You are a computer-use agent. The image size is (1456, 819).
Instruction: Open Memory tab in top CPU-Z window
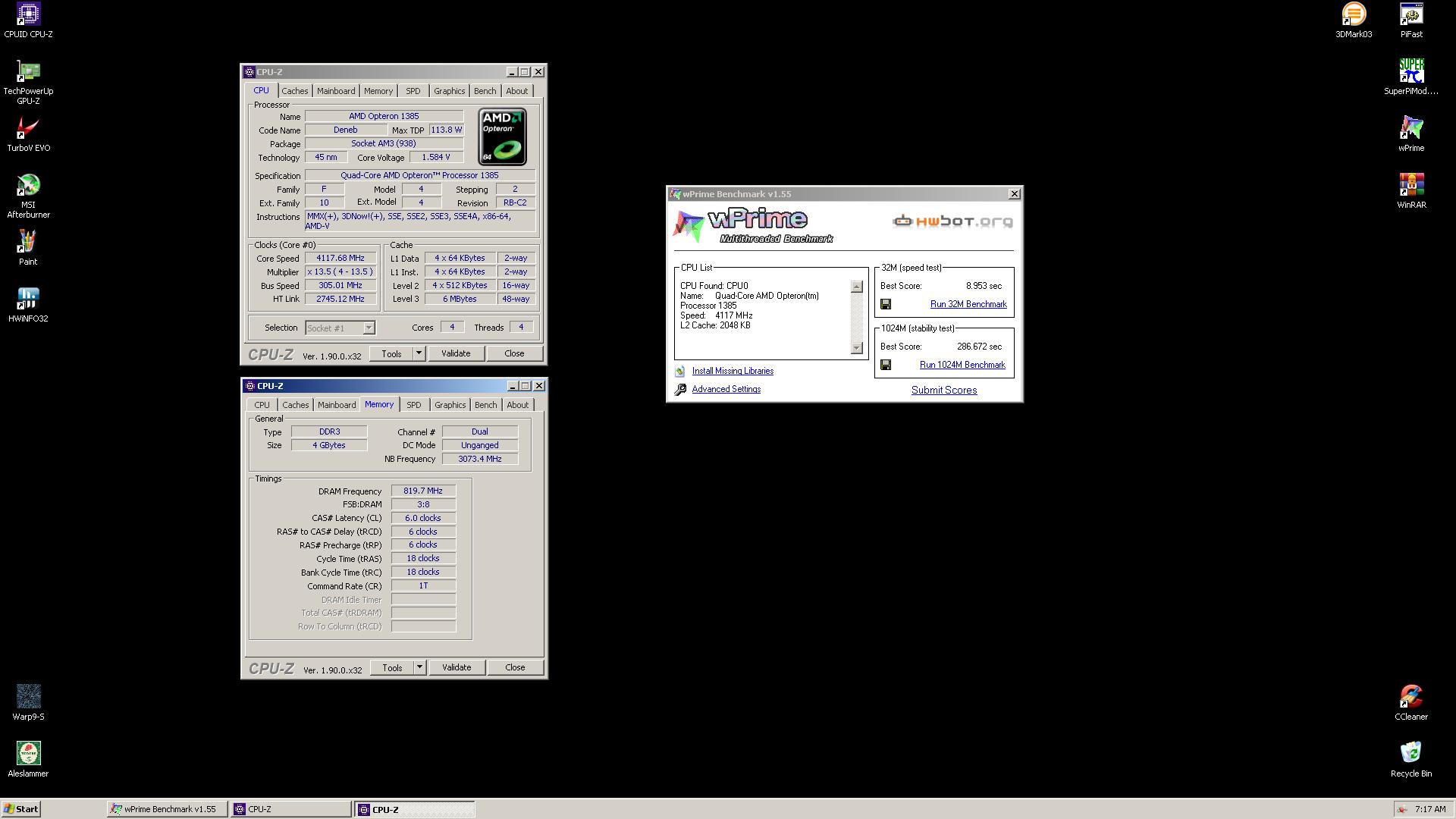pyautogui.click(x=378, y=91)
